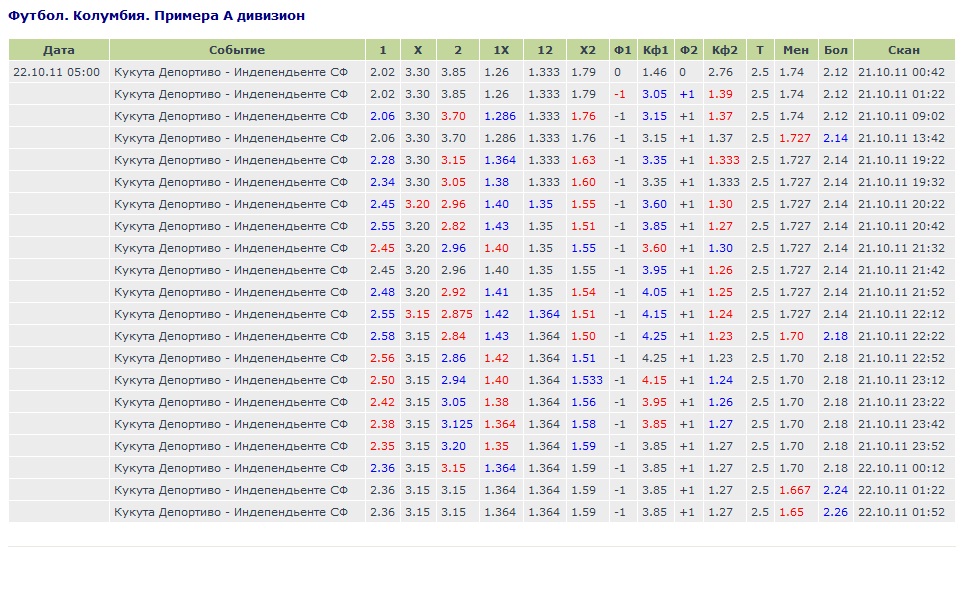This screenshot has height=614, width=963.
Task: Click scan time 21.10.11 00:42
Action: point(902,72)
